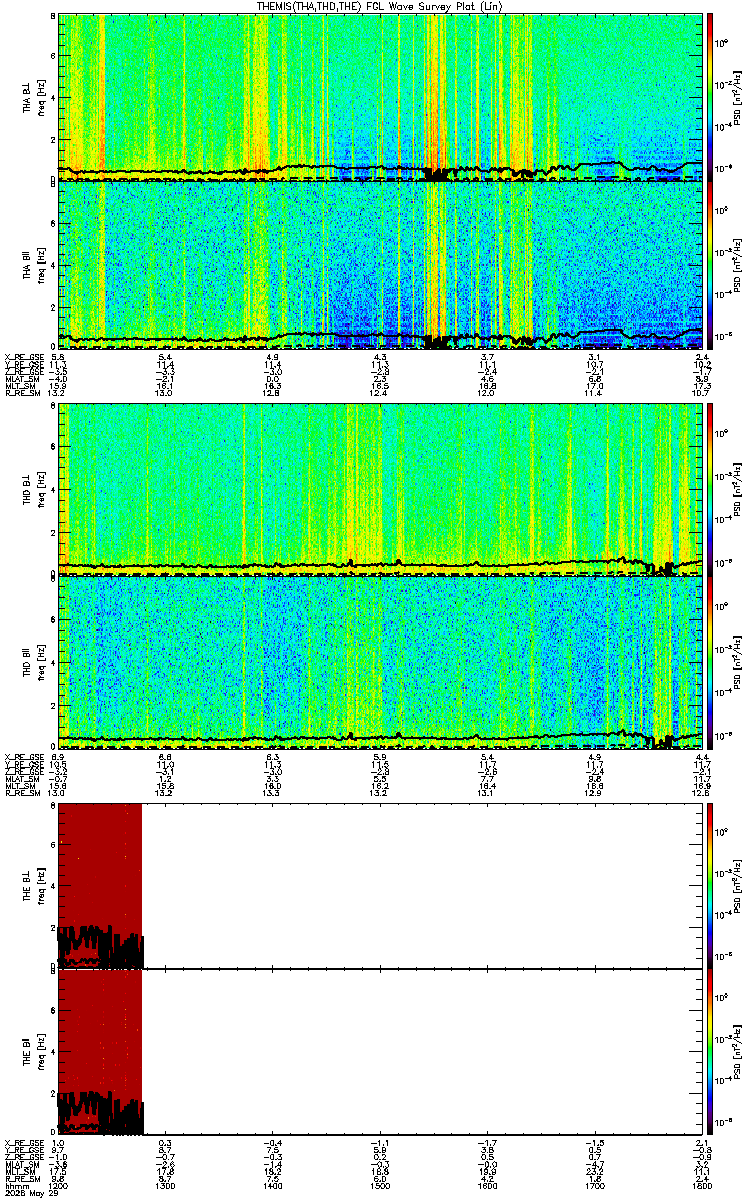This screenshot has height=1200, width=750.
Task: Click the red data block in THE B-perpendicular panel
Action: tap(100, 885)
